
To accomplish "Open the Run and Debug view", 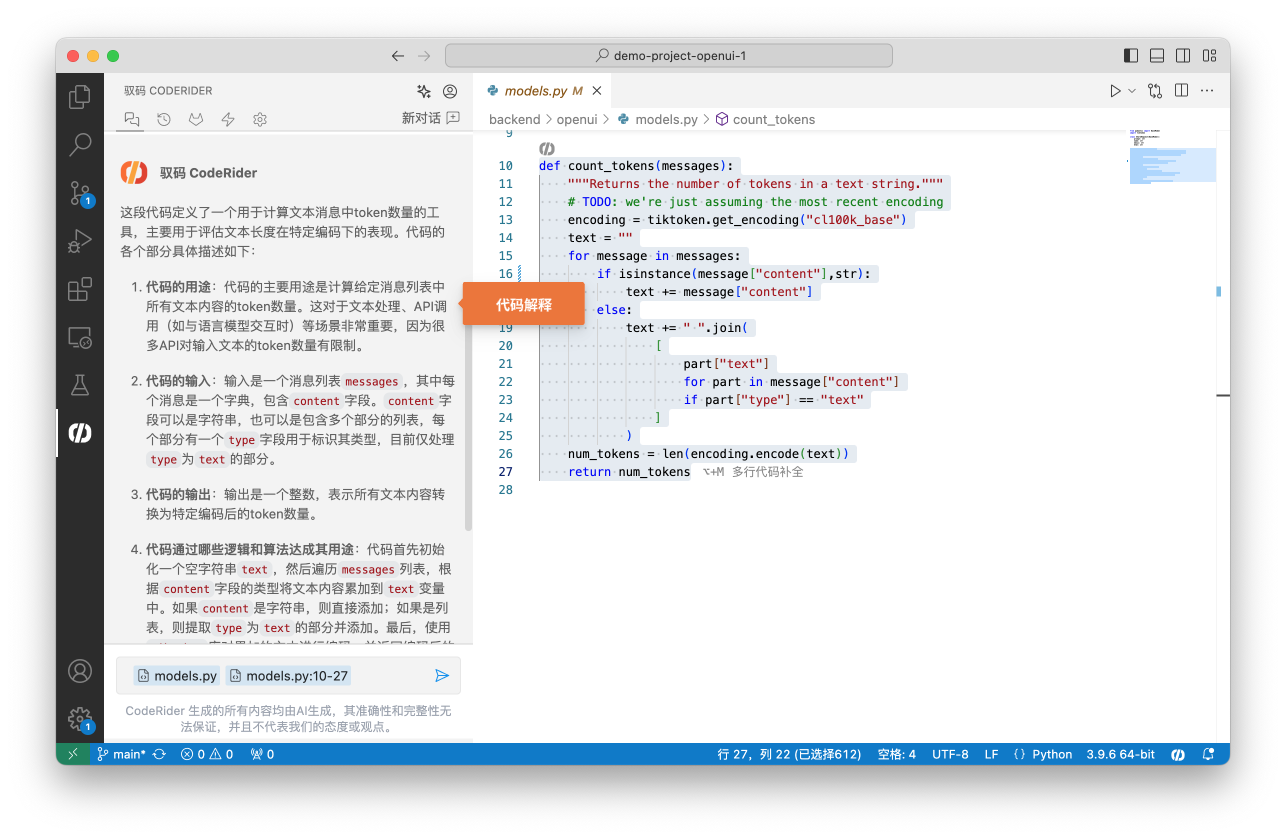I will pyautogui.click(x=80, y=241).
